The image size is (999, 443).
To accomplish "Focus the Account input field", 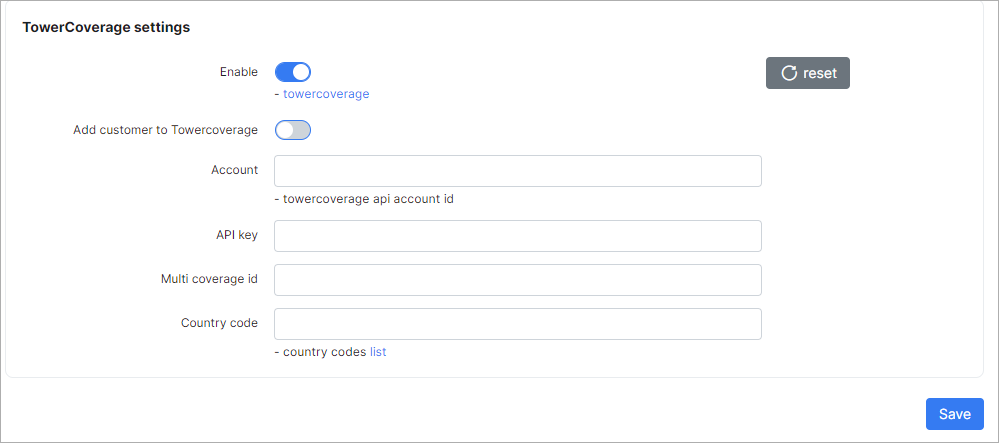I will 517,171.
